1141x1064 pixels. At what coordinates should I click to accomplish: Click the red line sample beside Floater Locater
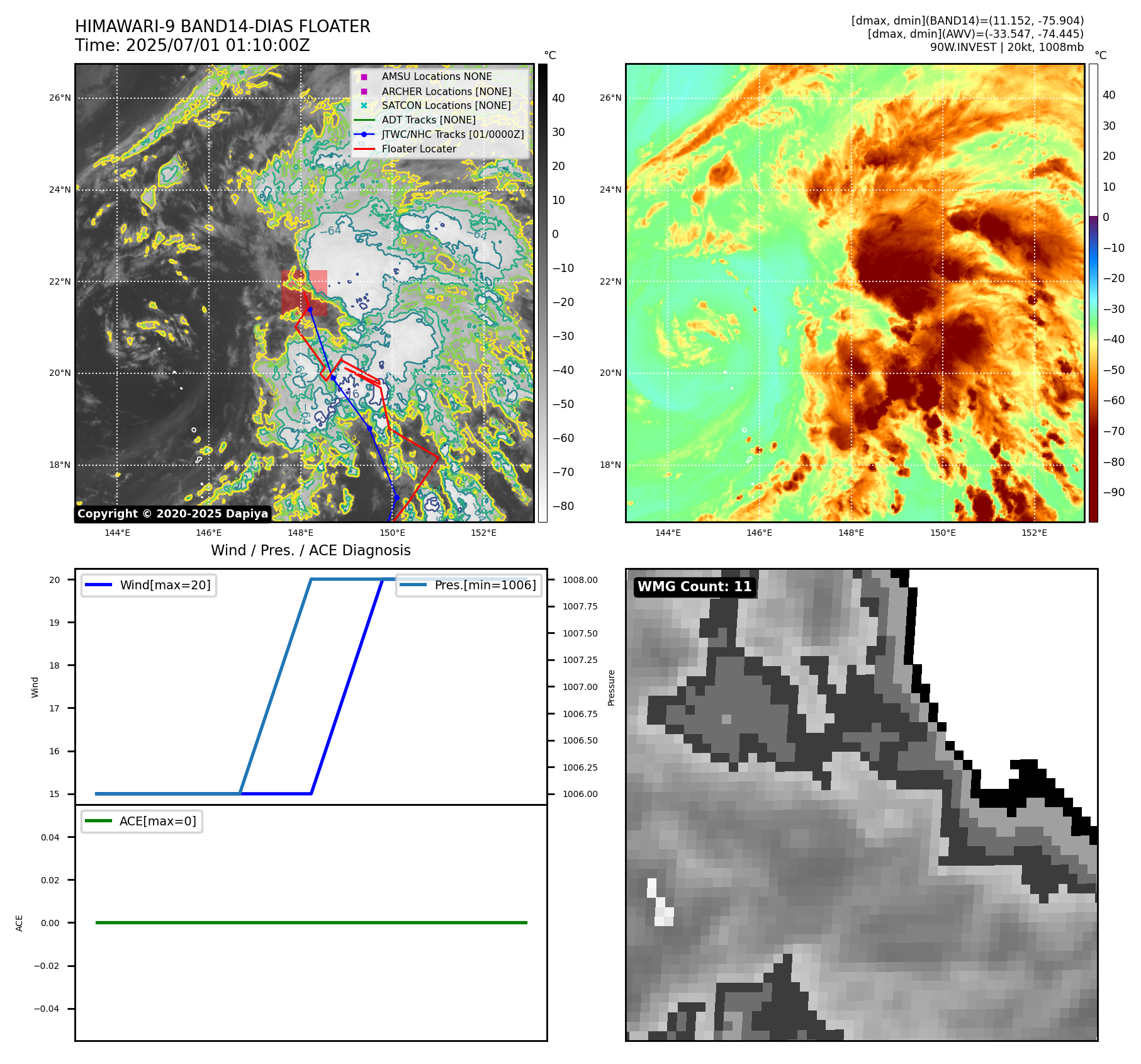[364, 149]
